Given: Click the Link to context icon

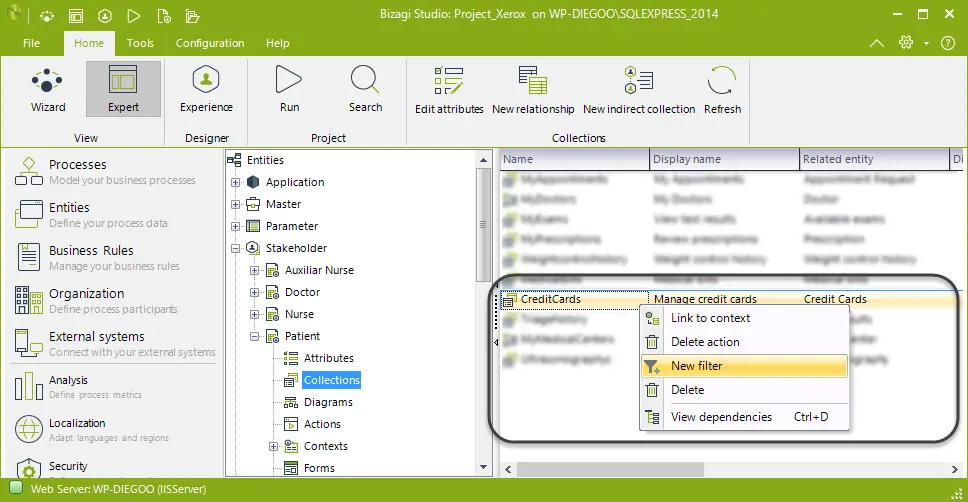Looking at the screenshot, I should [x=652, y=319].
